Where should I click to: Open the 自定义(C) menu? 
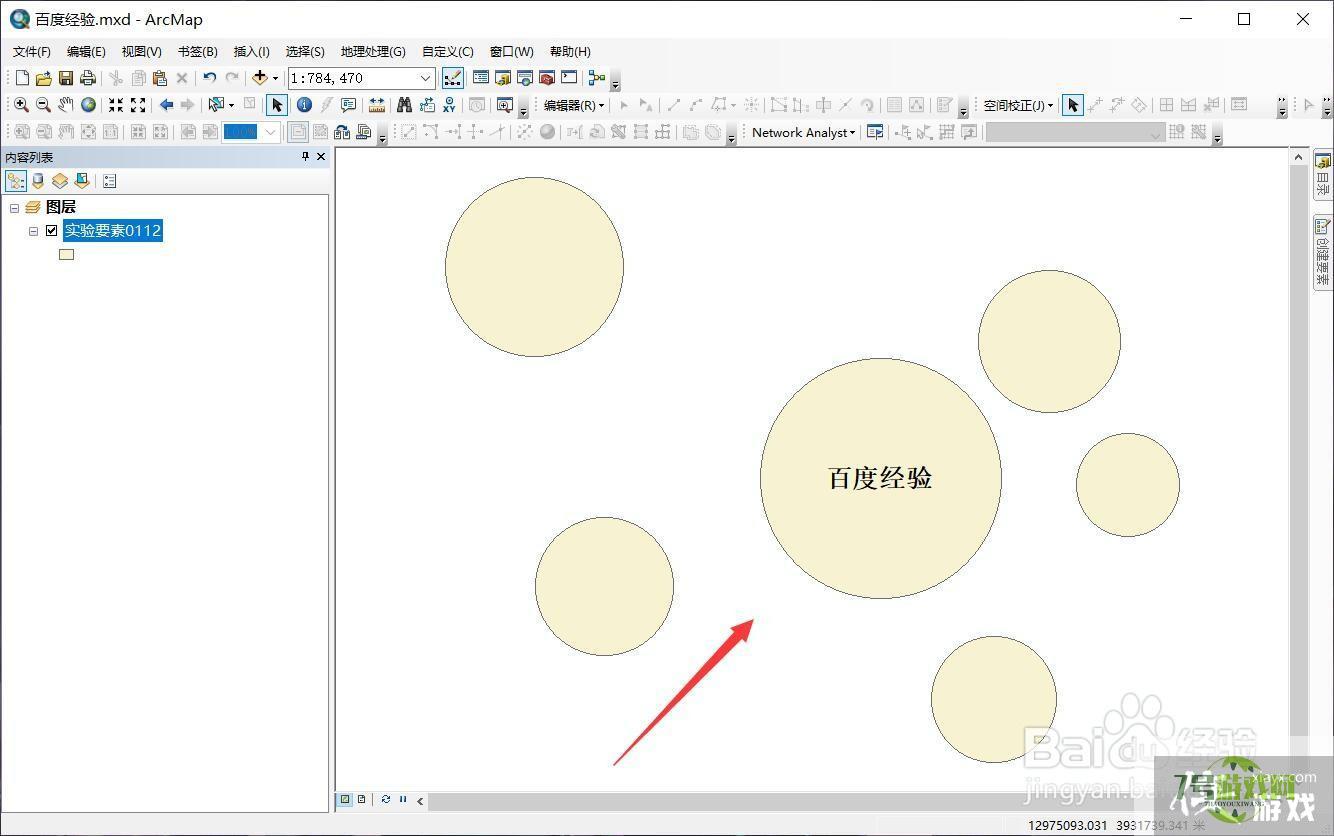click(448, 51)
